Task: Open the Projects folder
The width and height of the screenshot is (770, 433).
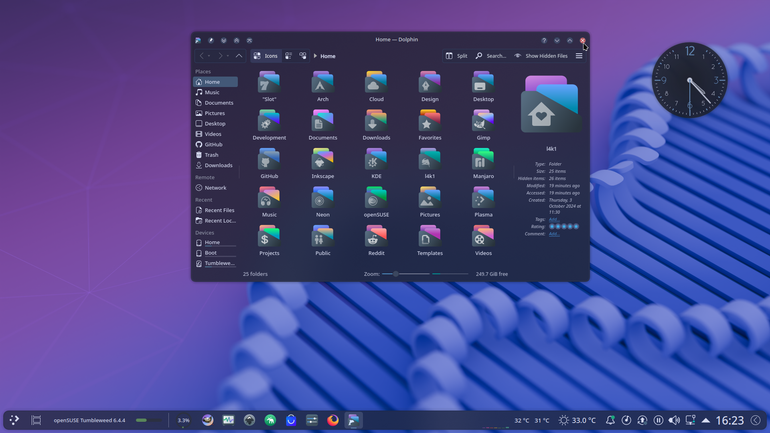Action: pos(269,241)
